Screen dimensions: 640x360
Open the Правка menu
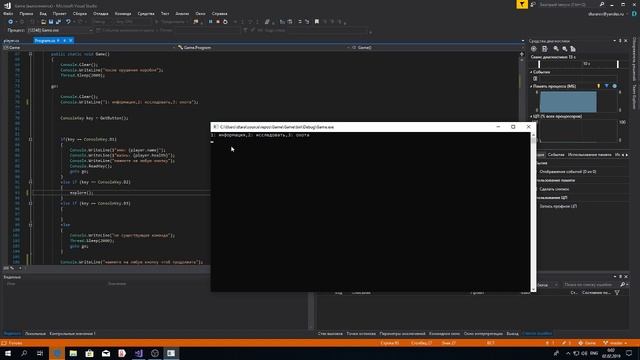click(x=26, y=13)
